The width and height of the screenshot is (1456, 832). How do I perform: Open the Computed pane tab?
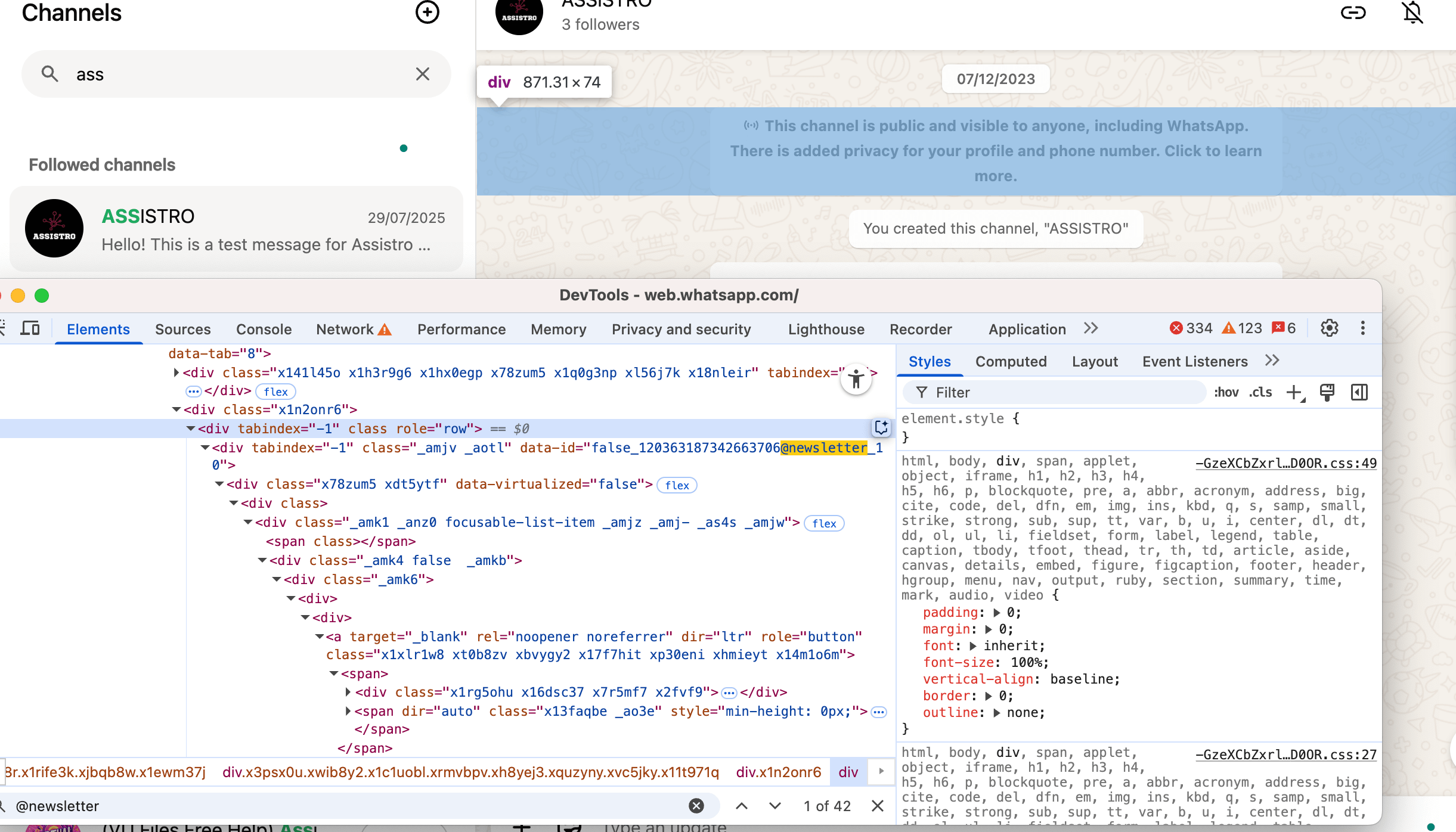point(1011,361)
